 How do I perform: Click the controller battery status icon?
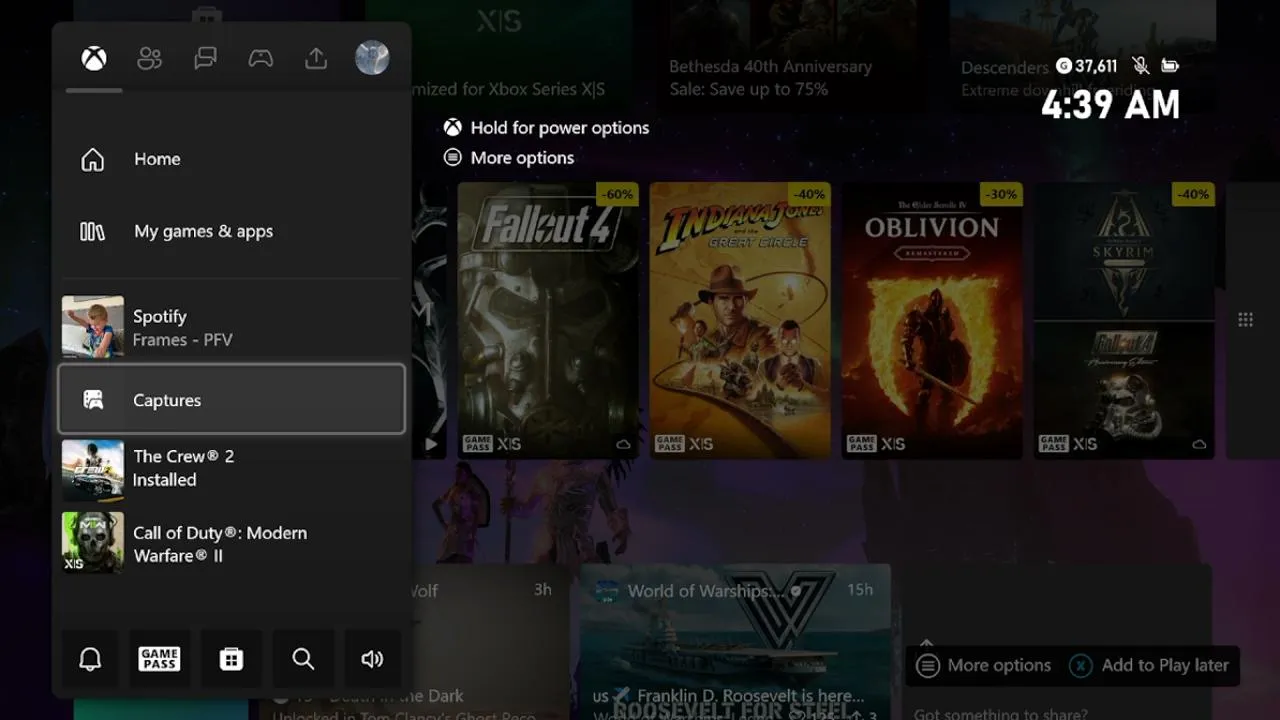tap(1170, 66)
